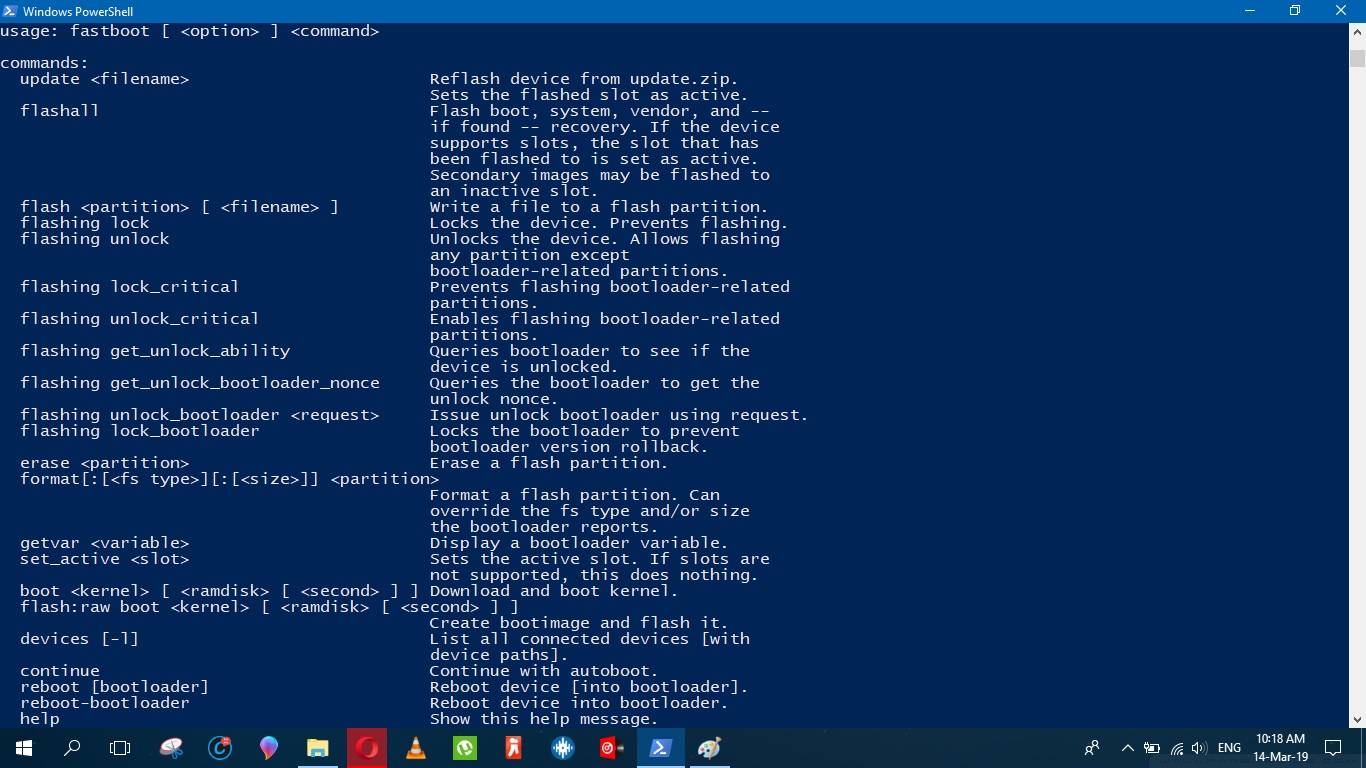Switch to Opera browser in the taskbar
1366x768 pixels.
(x=367, y=747)
